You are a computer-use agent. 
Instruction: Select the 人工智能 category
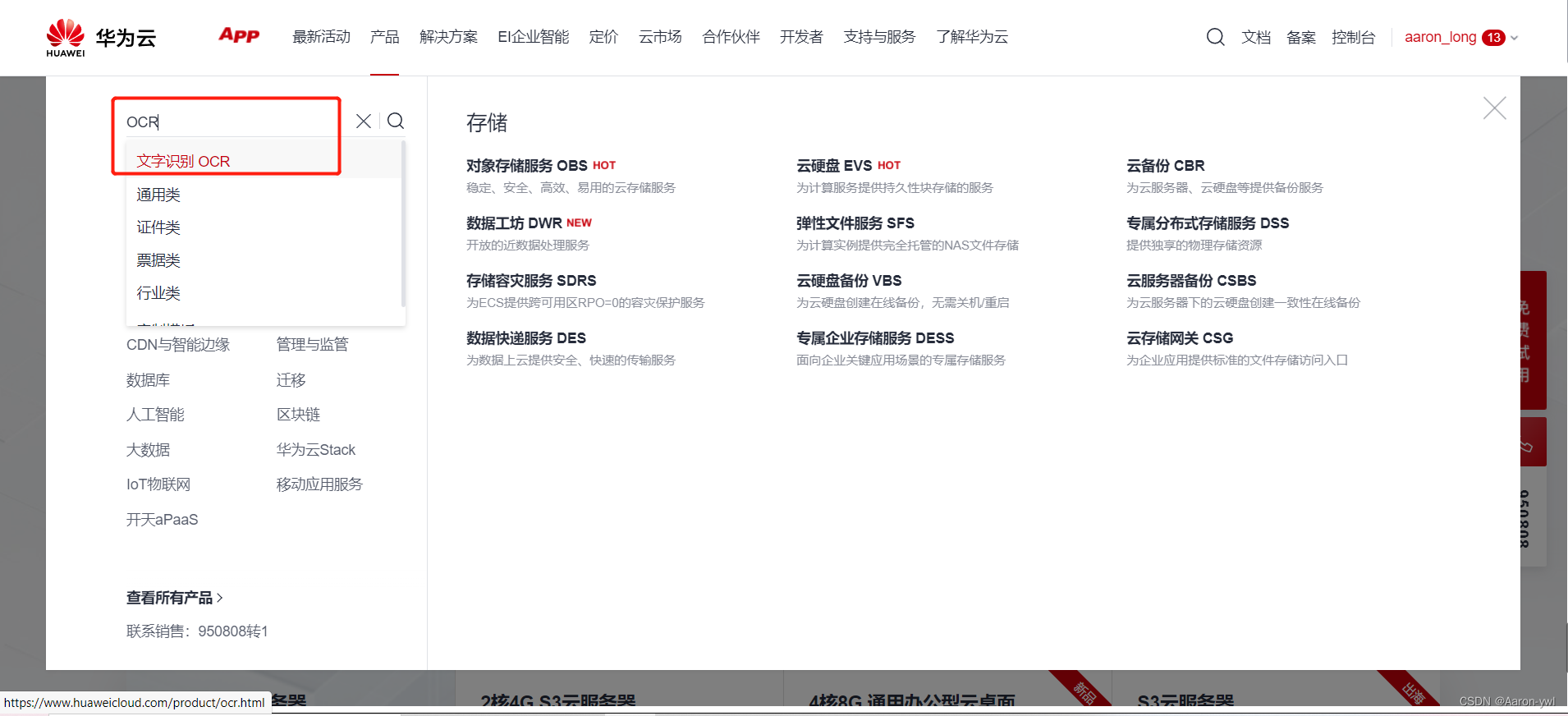(x=156, y=415)
